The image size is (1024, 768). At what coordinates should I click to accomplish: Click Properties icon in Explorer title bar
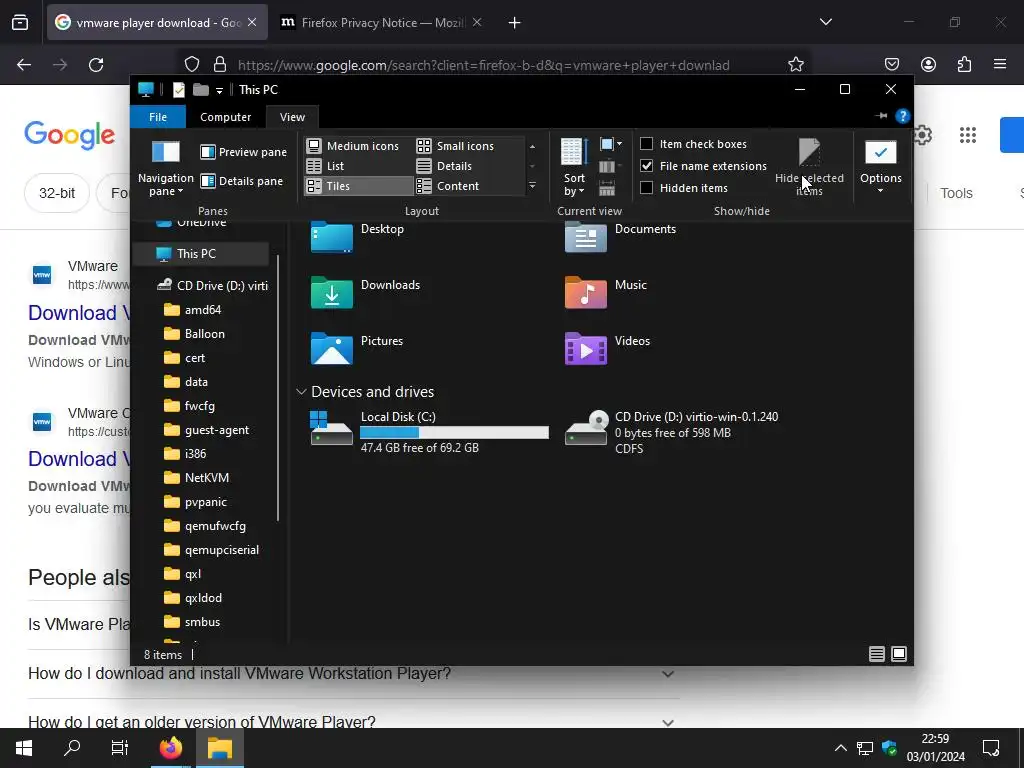point(179,90)
